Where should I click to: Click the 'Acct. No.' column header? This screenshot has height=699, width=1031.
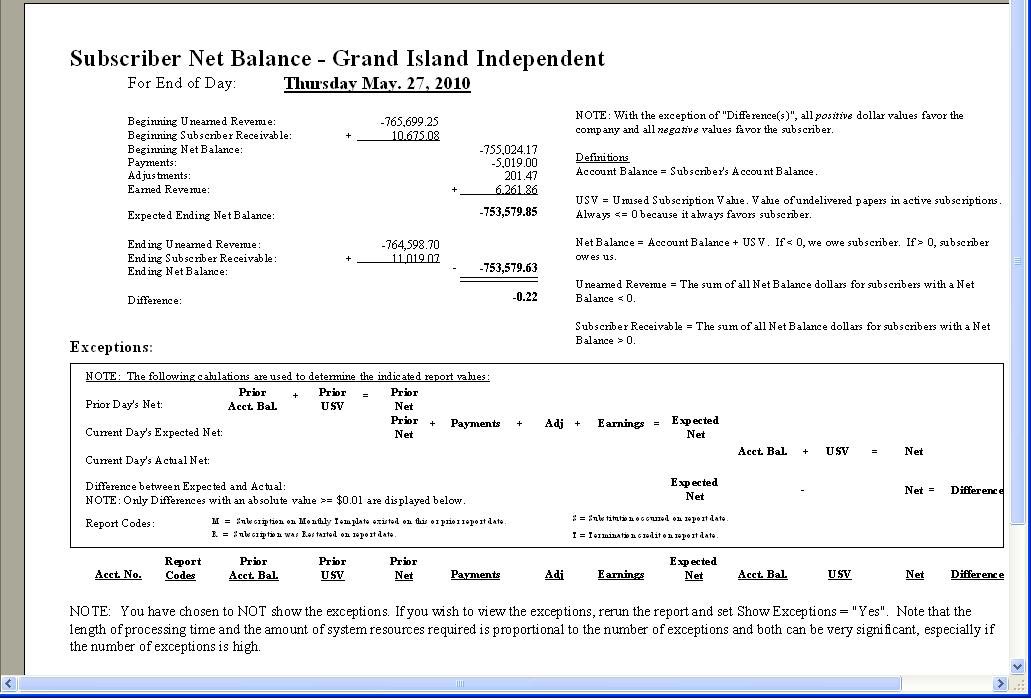(x=118, y=575)
